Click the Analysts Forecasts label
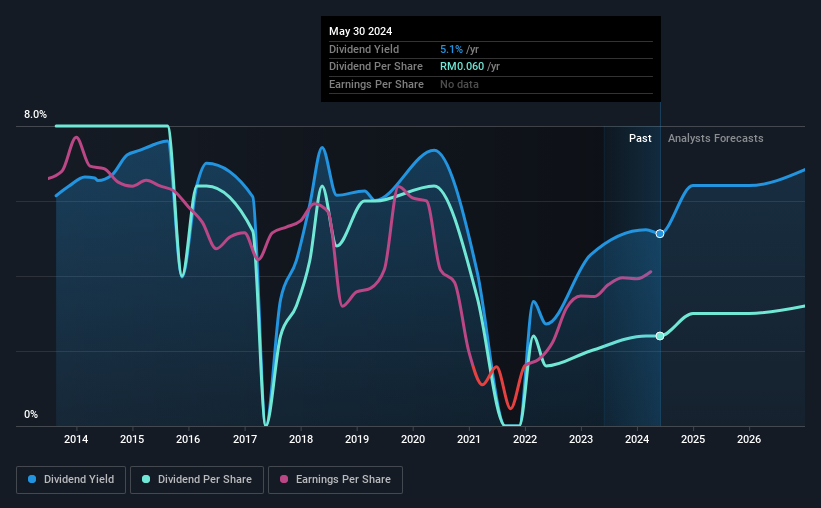The image size is (821, 508). click(715, 138)
